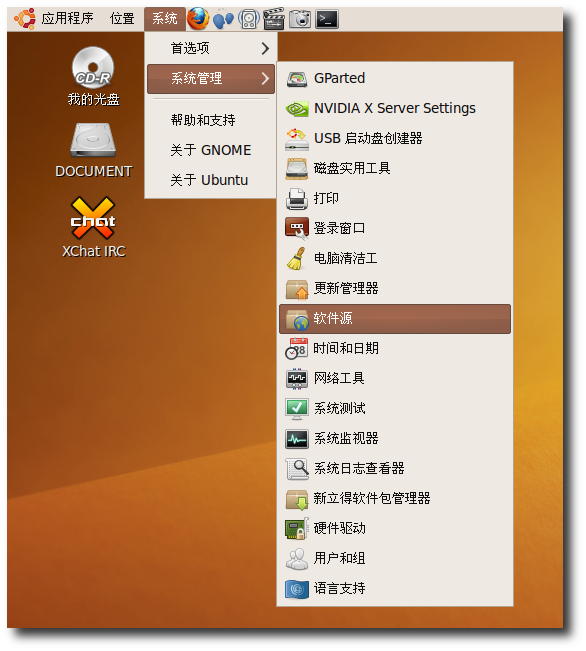This screenshot has height=651, width=586.
Task: Click the 系统监视器 graph icon
Action: [x=297, y=438]
